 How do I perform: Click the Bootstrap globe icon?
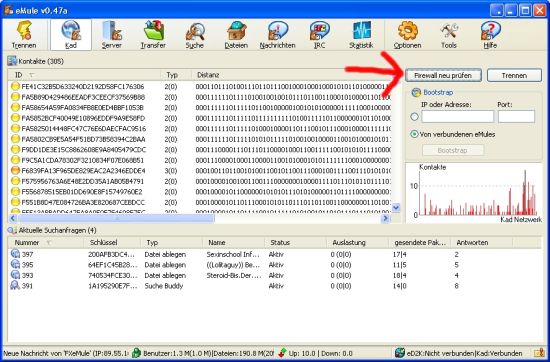pyautogui.click(x=416, y=92)
